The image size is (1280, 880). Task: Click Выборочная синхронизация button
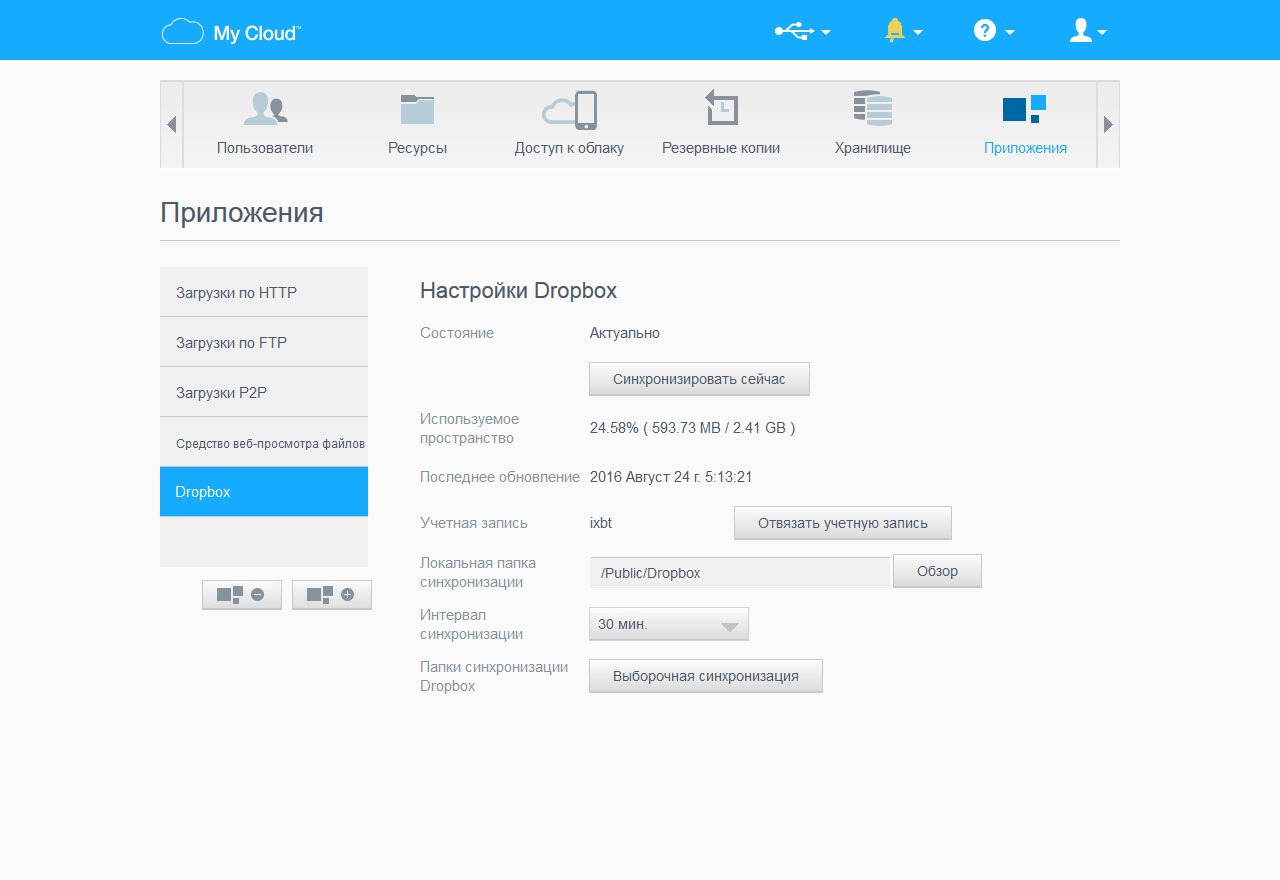[706, 676]
